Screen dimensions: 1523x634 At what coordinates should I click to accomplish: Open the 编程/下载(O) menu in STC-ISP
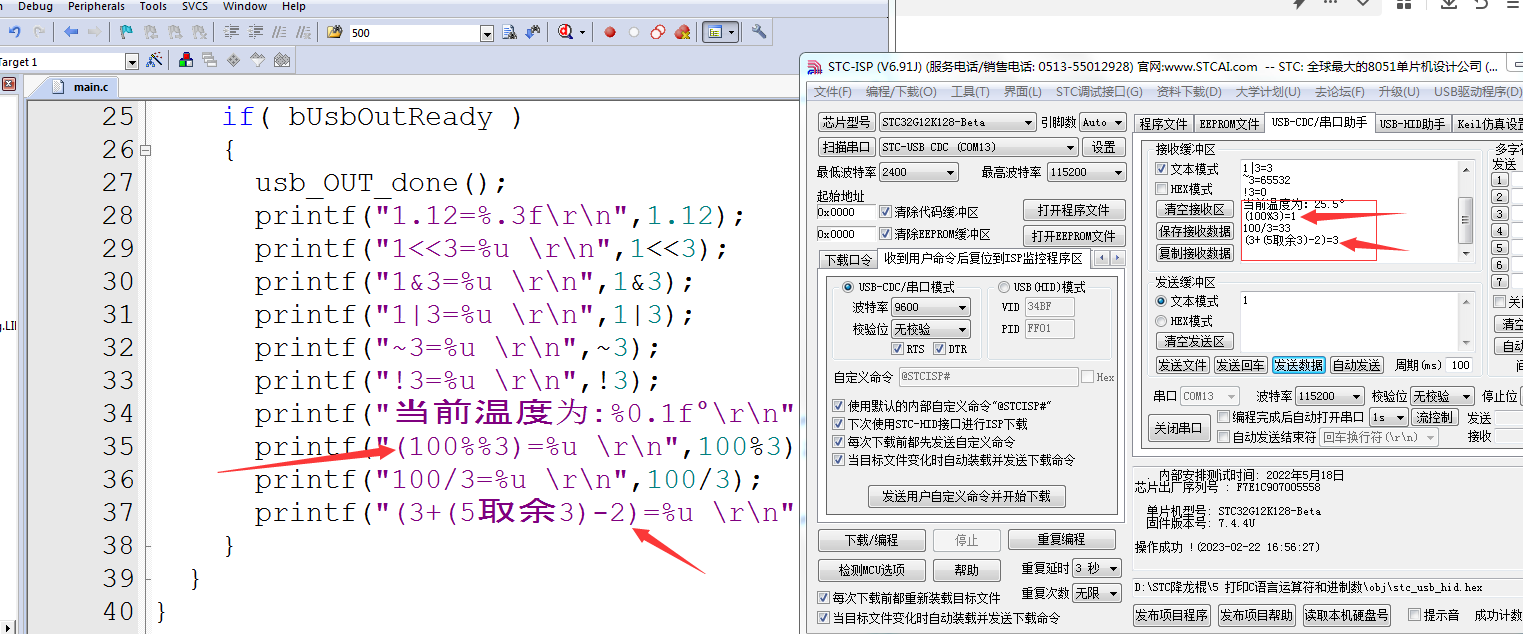coord(901,92)
